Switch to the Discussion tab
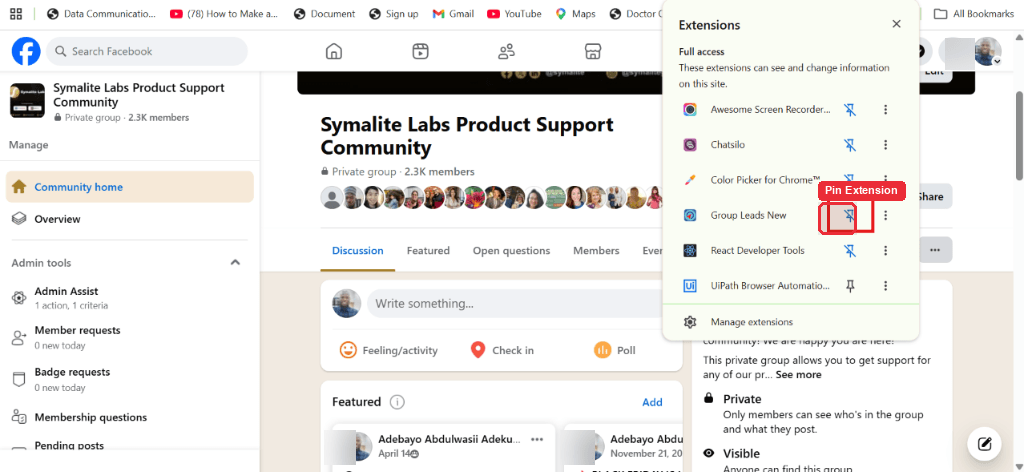Screen dimensions: 1024x472 [x=358, y=251]
